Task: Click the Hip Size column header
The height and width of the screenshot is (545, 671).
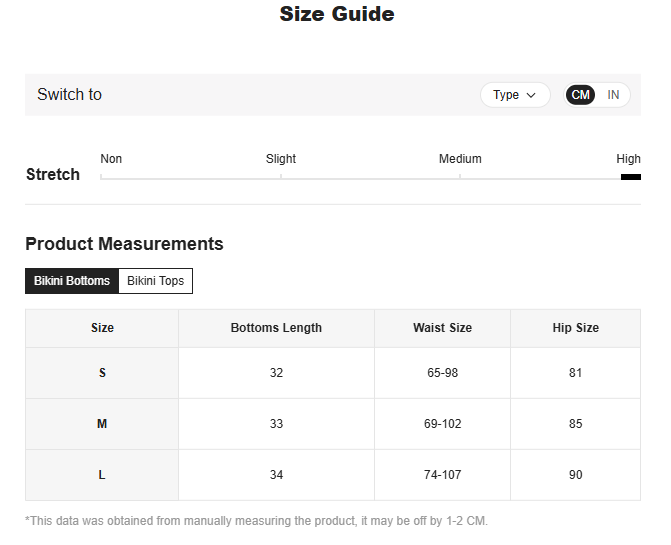Action: coord(575,328)
